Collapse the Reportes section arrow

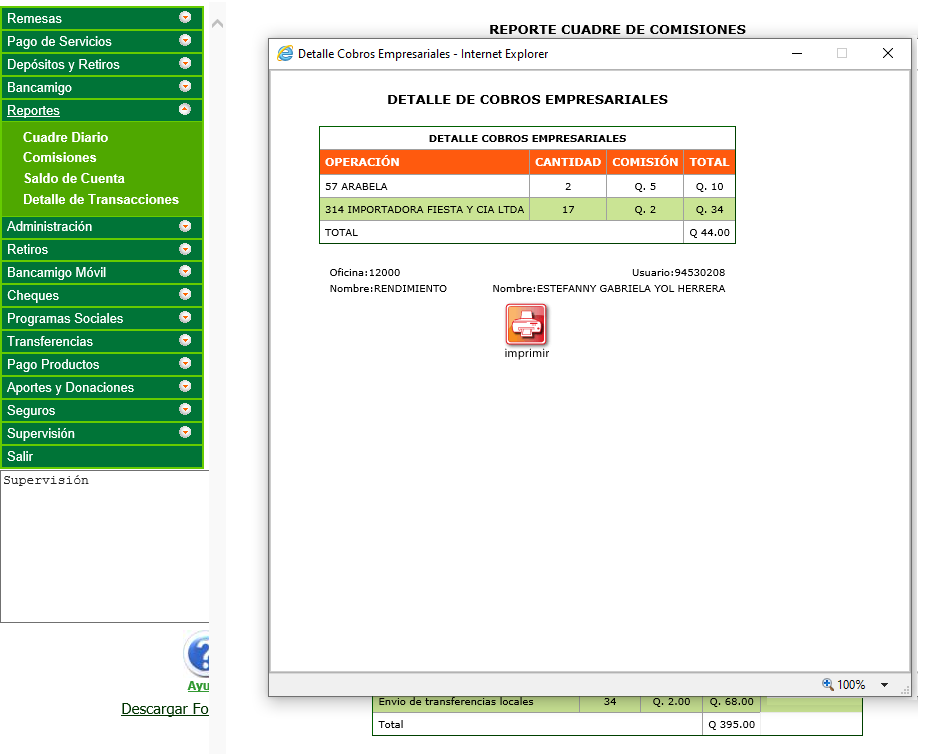tap(185, 110)
